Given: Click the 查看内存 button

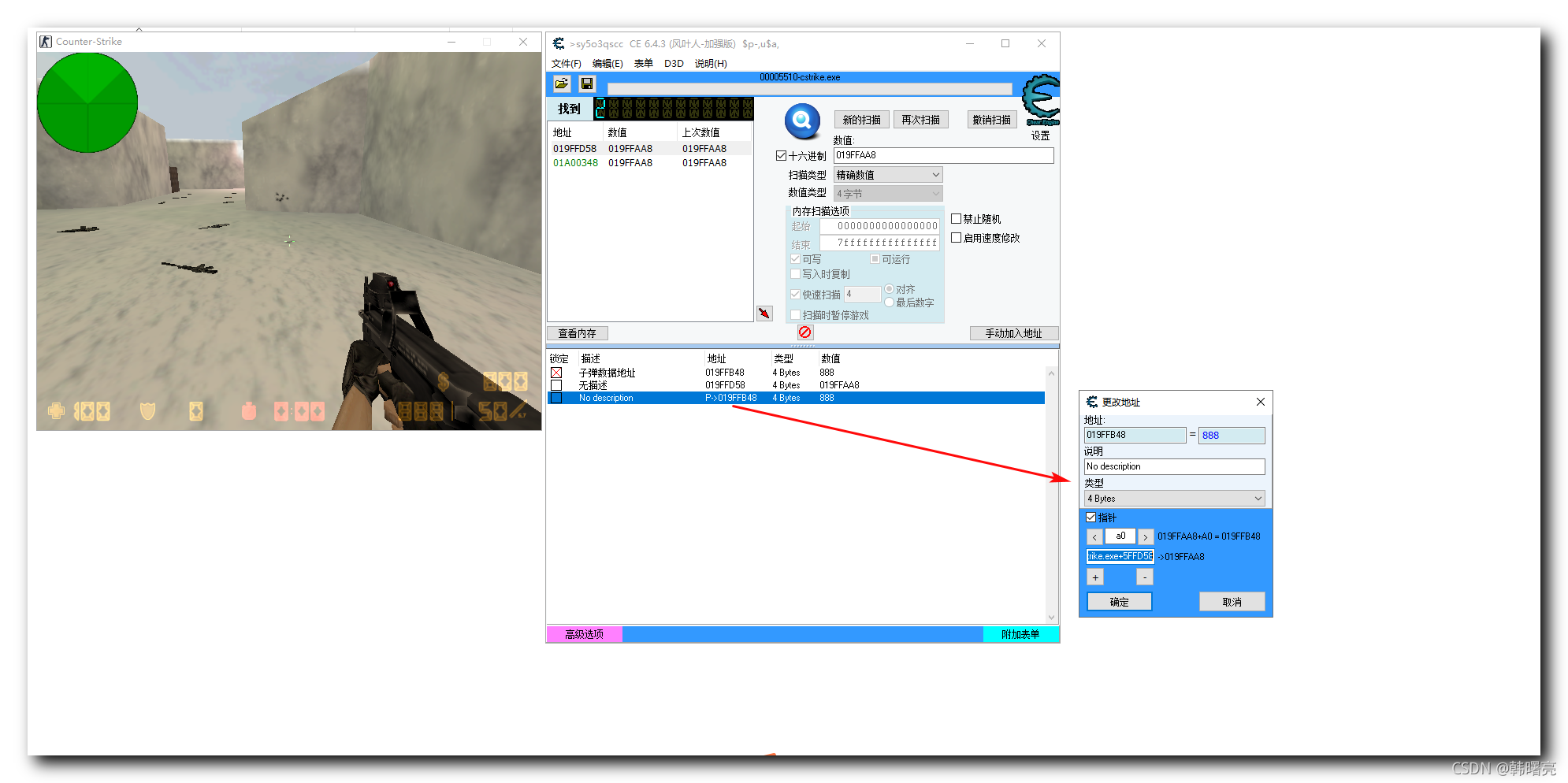Looking at the screenshot, I should coord(578,333).
